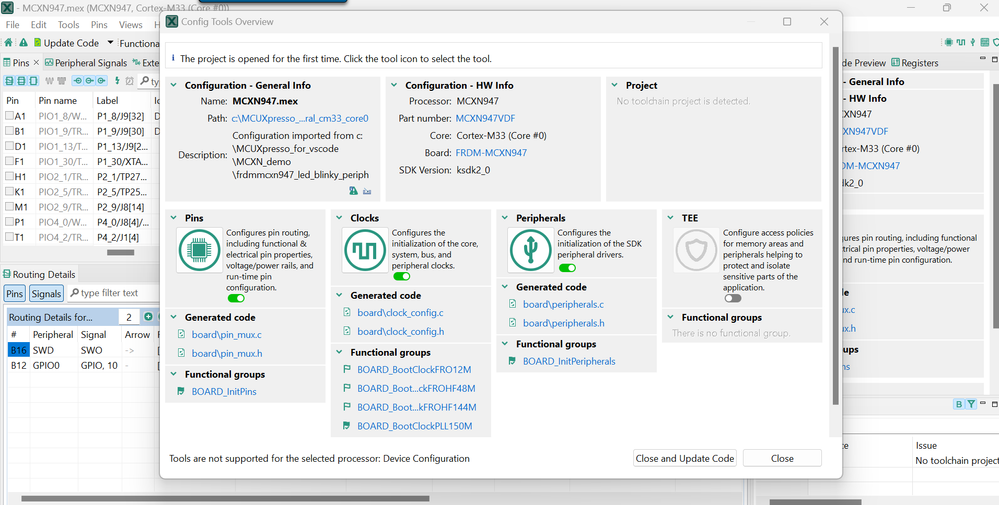
Task: Open the Peripherals tool USB icon
Action: 531,250
